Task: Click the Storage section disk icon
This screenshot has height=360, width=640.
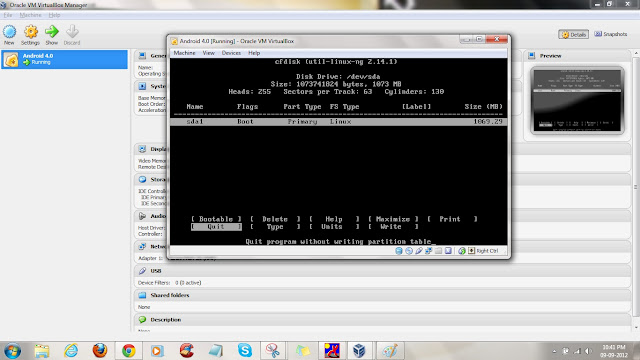Action: (x=142, y=179)
